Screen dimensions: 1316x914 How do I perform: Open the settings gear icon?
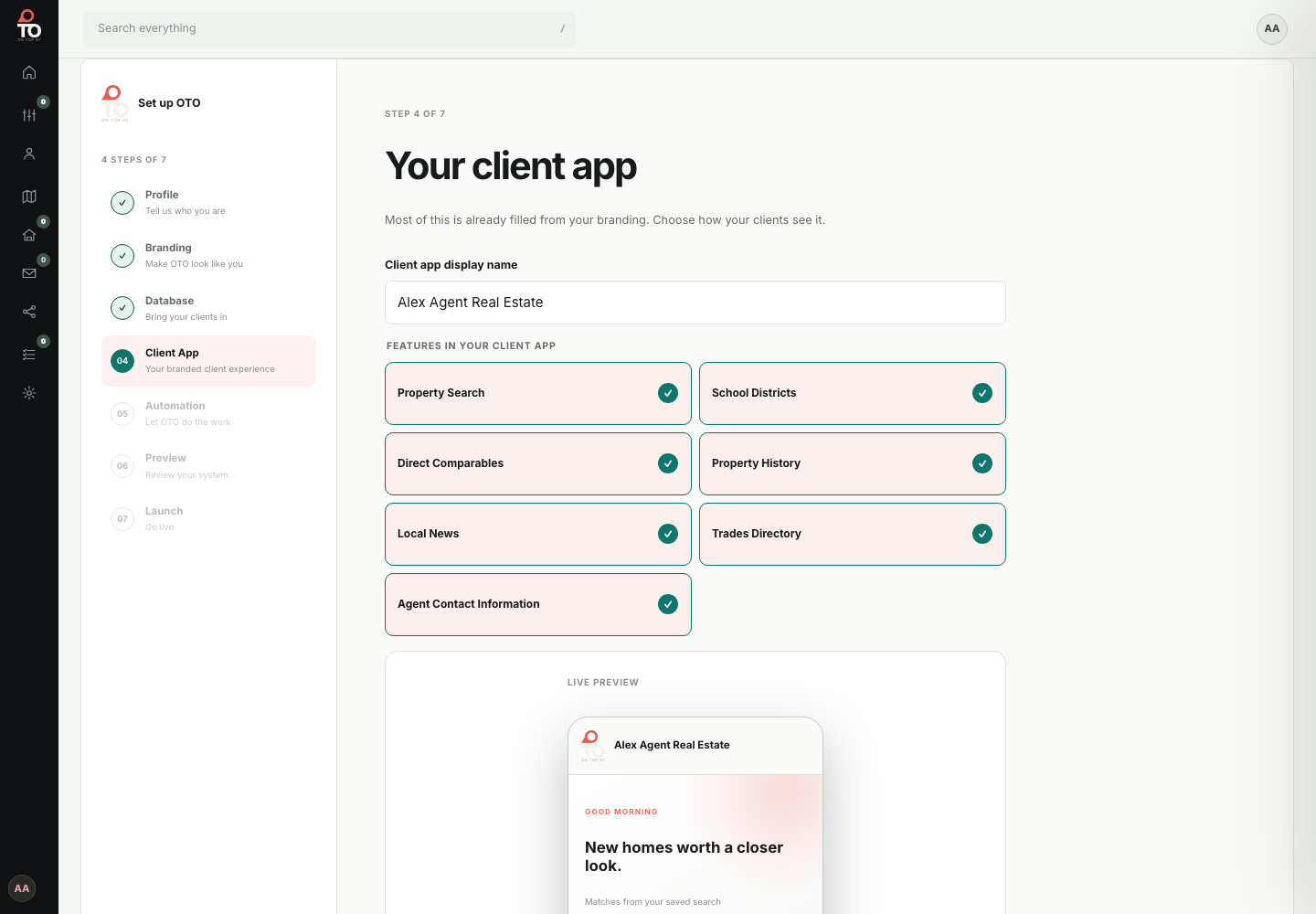[x=29, y=393]
